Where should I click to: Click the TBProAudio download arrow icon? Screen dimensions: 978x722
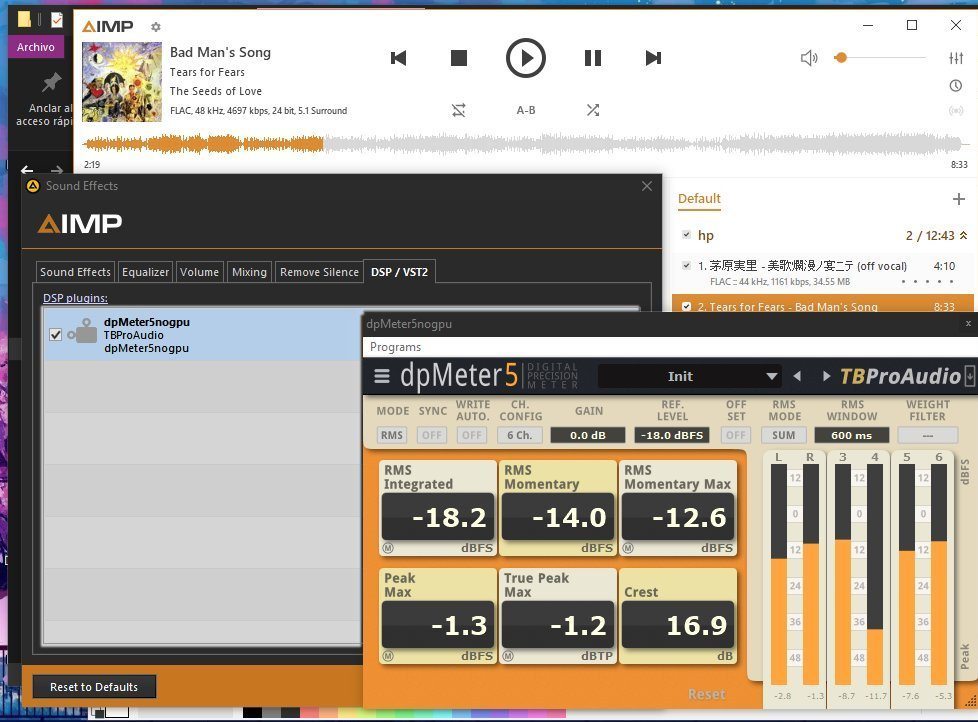(x=970, y=376)
